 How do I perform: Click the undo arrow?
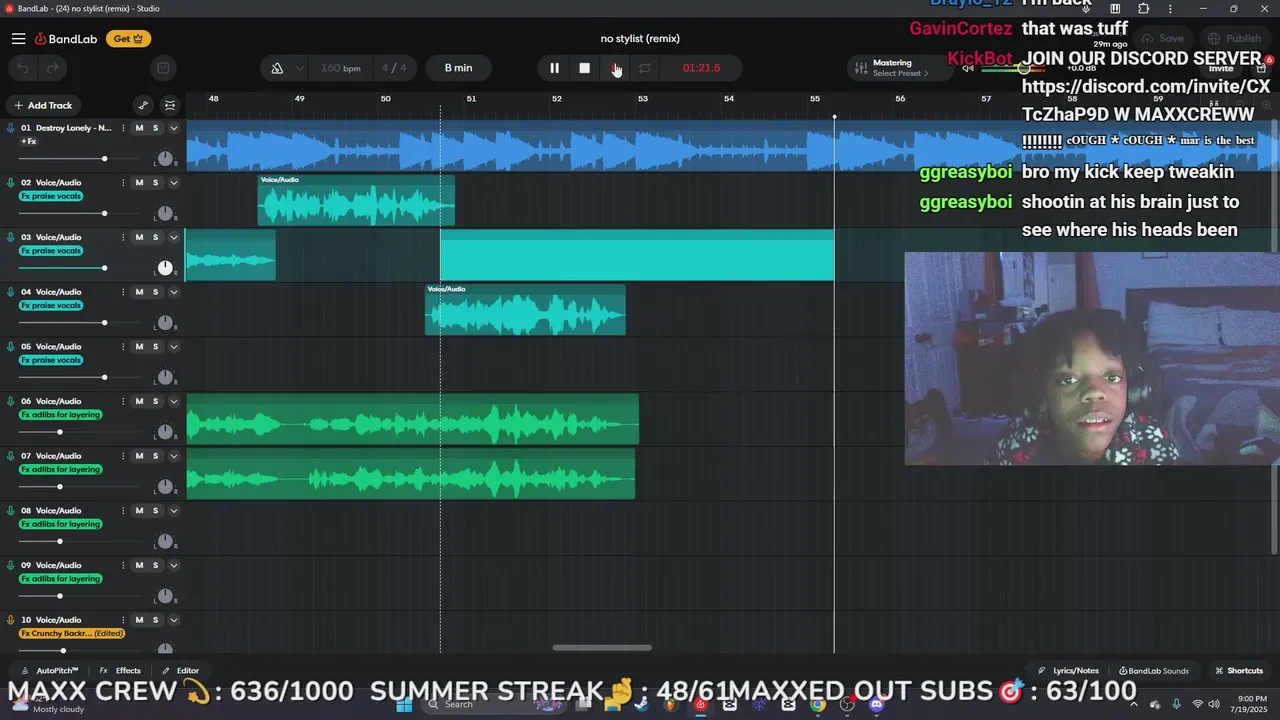25,68
